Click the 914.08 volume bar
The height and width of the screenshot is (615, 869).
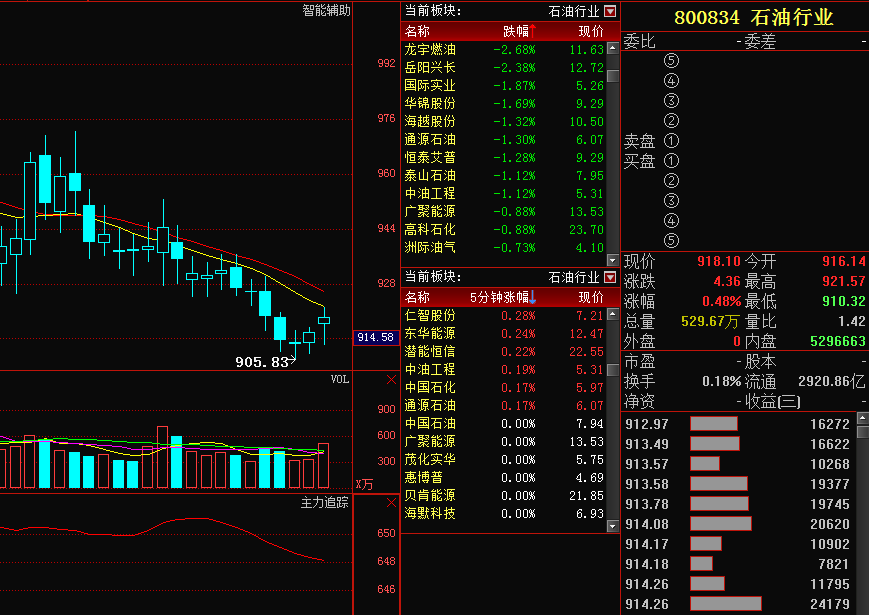(x=721, y=523)
